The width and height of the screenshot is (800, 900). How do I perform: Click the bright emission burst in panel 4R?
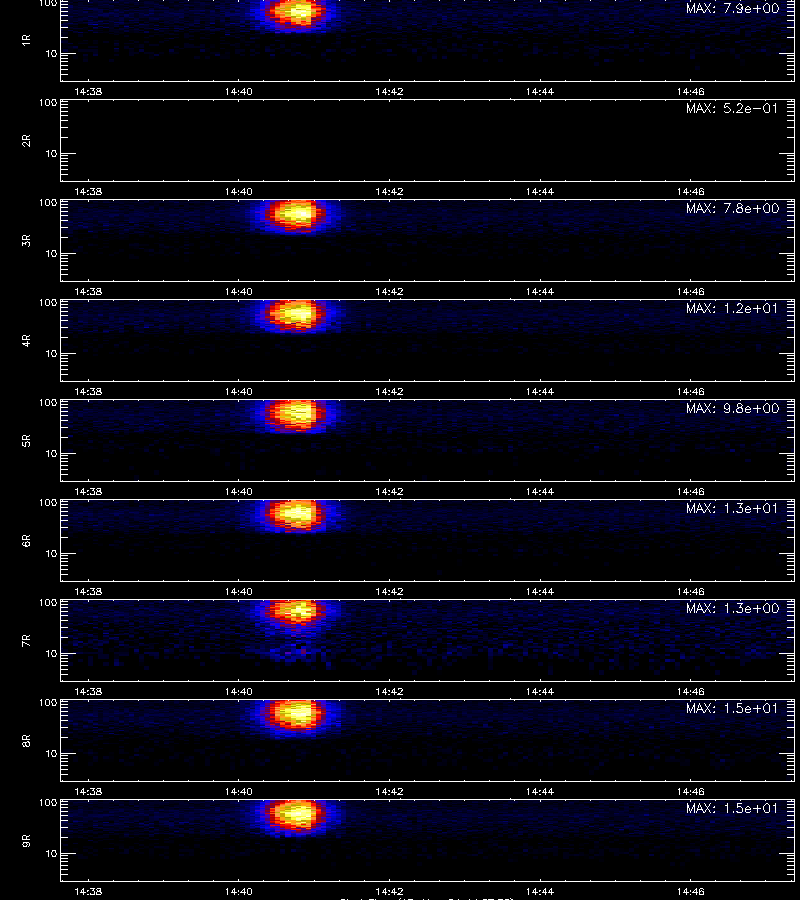pyautogui.click(x=297, y=314)
